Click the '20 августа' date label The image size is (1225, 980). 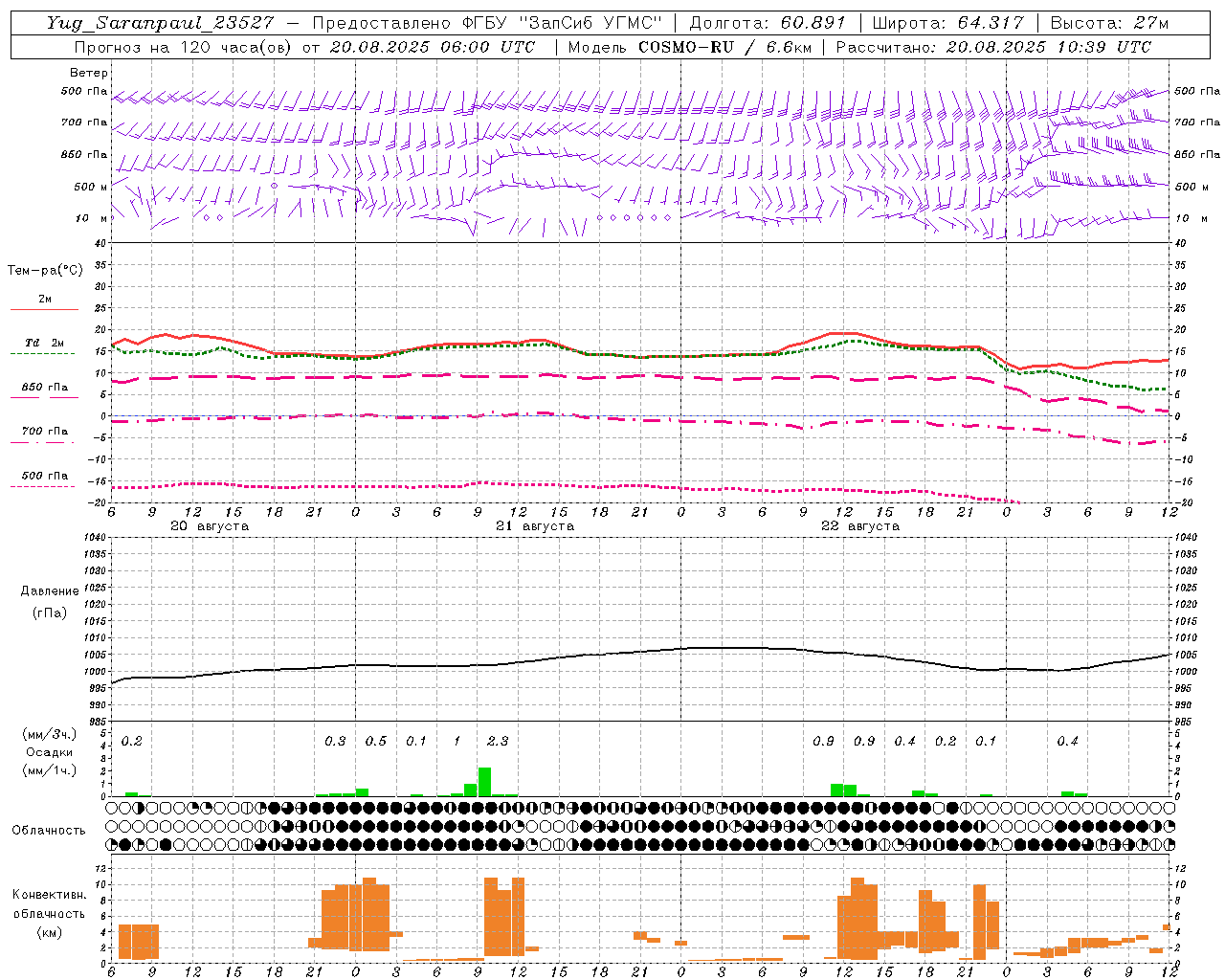(x=210, y=526)
